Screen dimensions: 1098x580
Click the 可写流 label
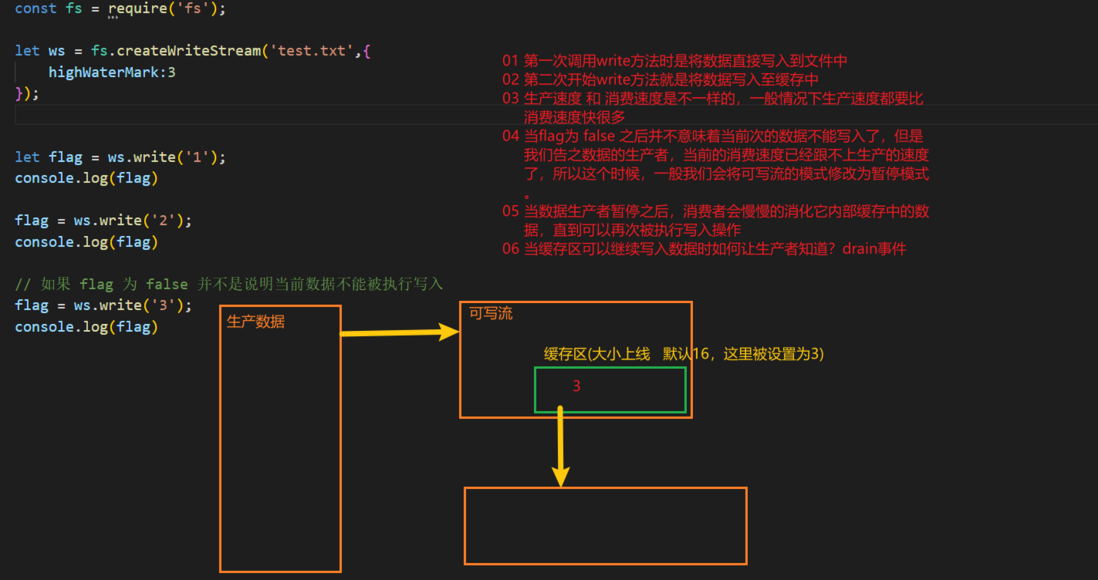click(491, 314)
